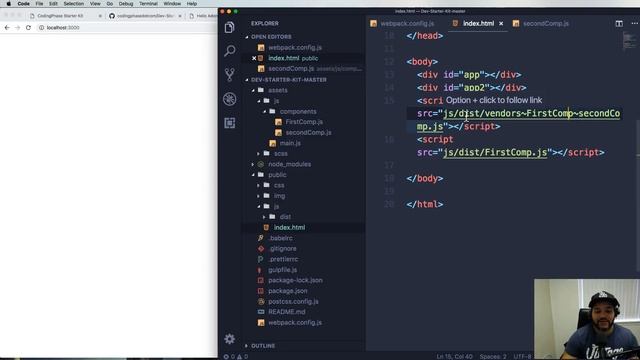The height and width of the screenshot is (360, 640).
Task: Open the Explorer view icon
Action: point(230,27)
